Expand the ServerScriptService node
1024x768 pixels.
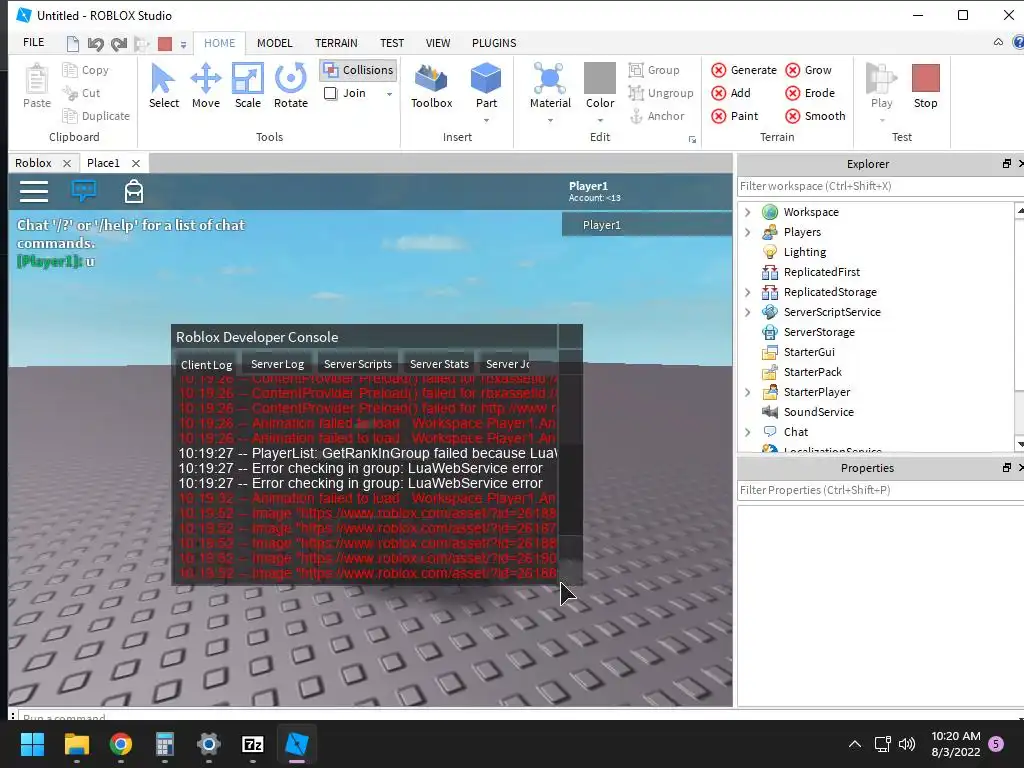point(748,312)
